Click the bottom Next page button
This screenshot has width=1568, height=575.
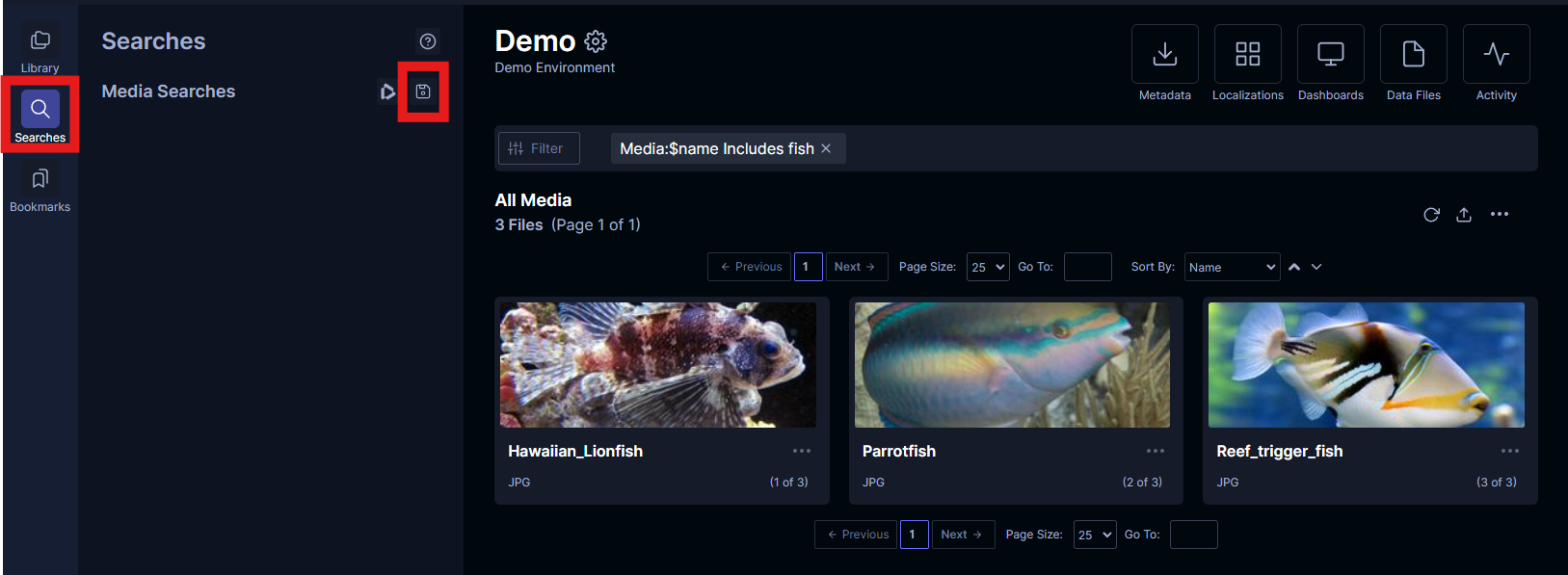(x=962, y=535)
